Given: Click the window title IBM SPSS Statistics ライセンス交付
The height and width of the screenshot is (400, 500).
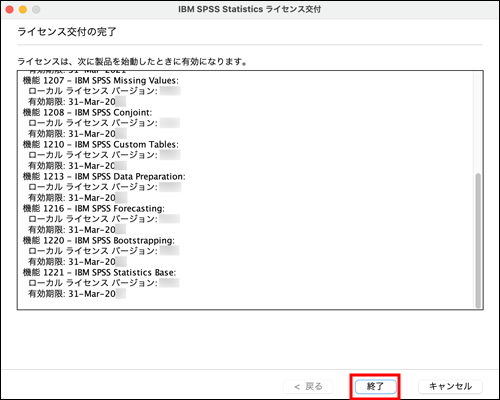Looking at the screenshot, I should point(249,9).
